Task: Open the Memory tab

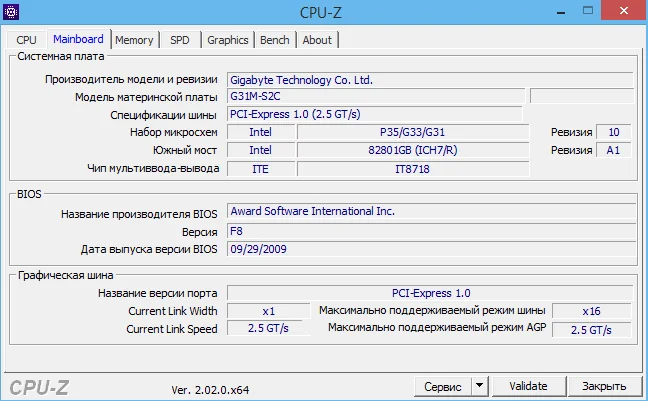Action: click(134, 40)
